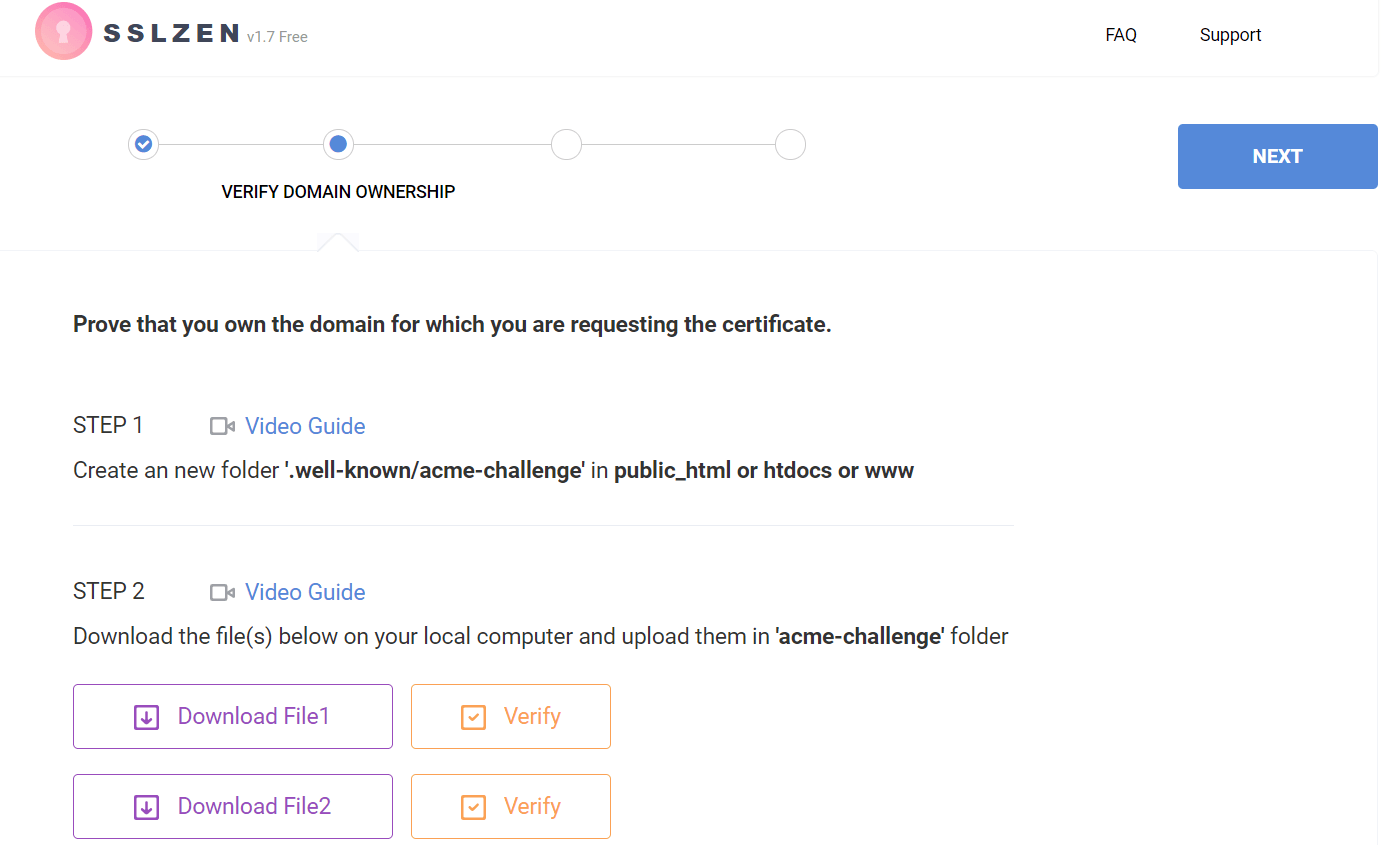Click the Download File1 button
The width and height of the screenshot is (1390, 845).
click(x=233, y=716)
